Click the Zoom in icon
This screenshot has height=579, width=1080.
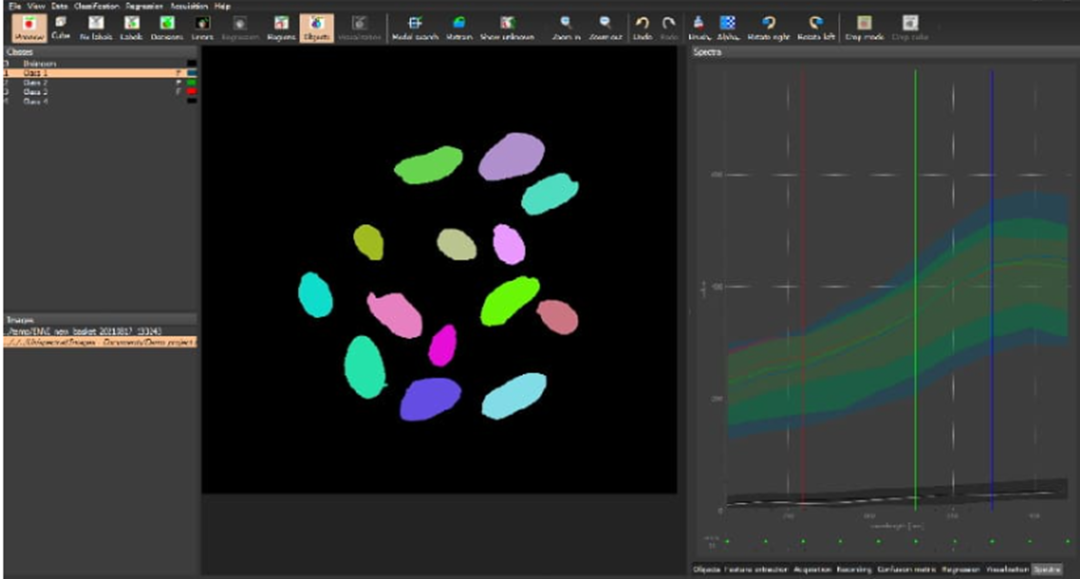565,26
